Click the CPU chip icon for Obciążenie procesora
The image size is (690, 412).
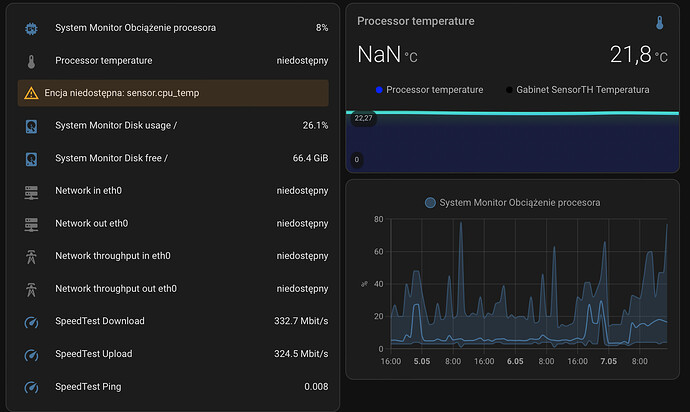point(31,29)
